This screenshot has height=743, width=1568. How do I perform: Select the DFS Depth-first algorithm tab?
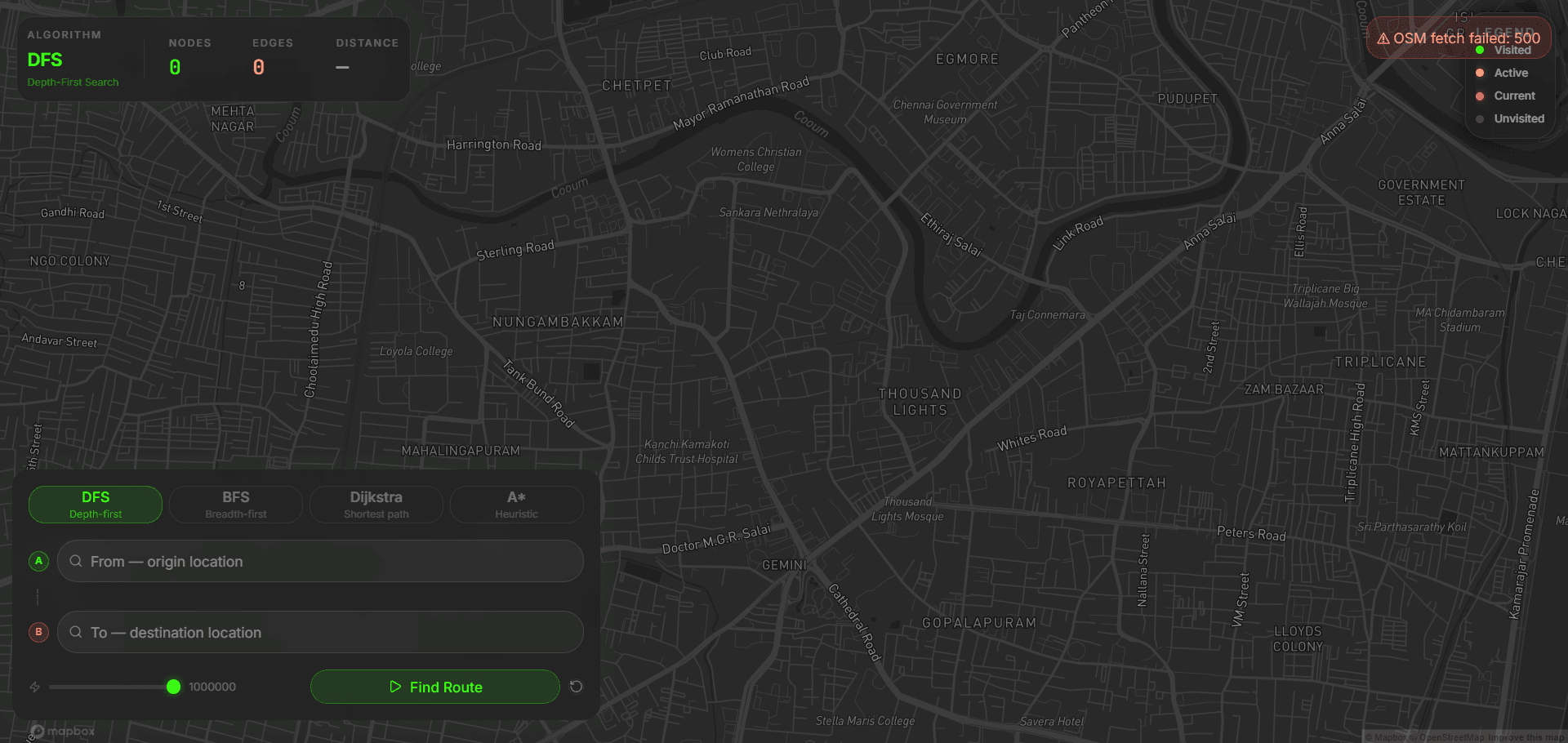coord(96,505)
